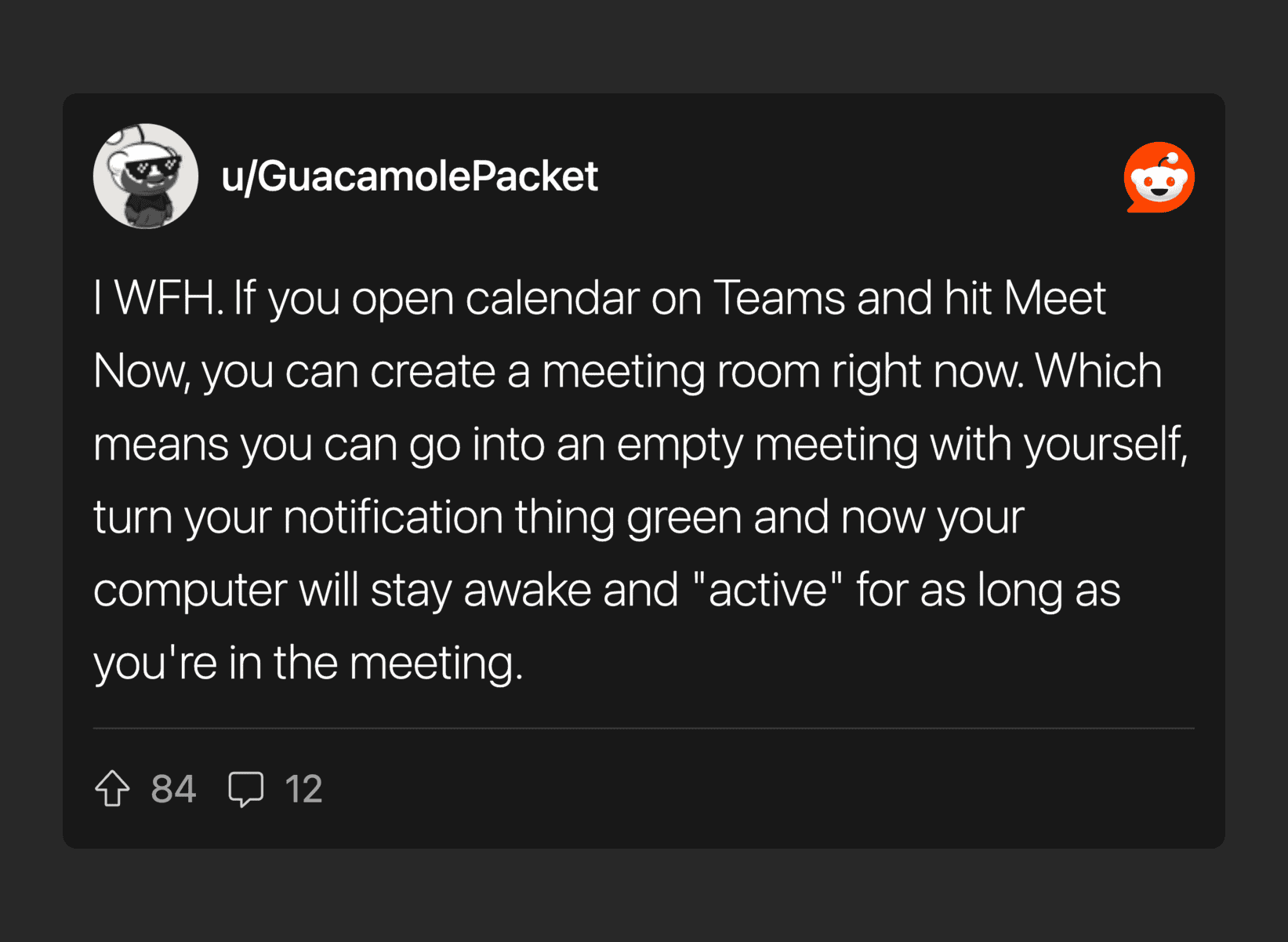Viewport: 1288px width, 942px height.
Task: Click the divider line above vote counts
Action: (644, 729)
